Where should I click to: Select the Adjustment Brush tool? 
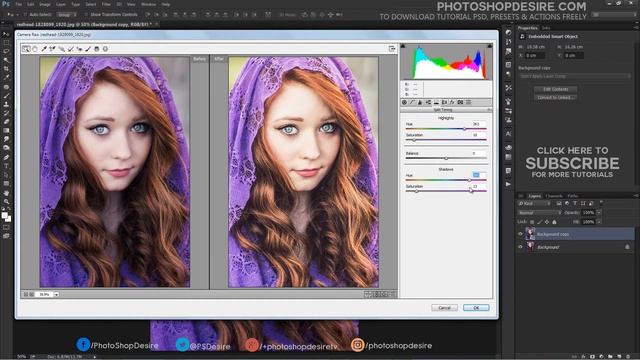[x=88, y=49]
